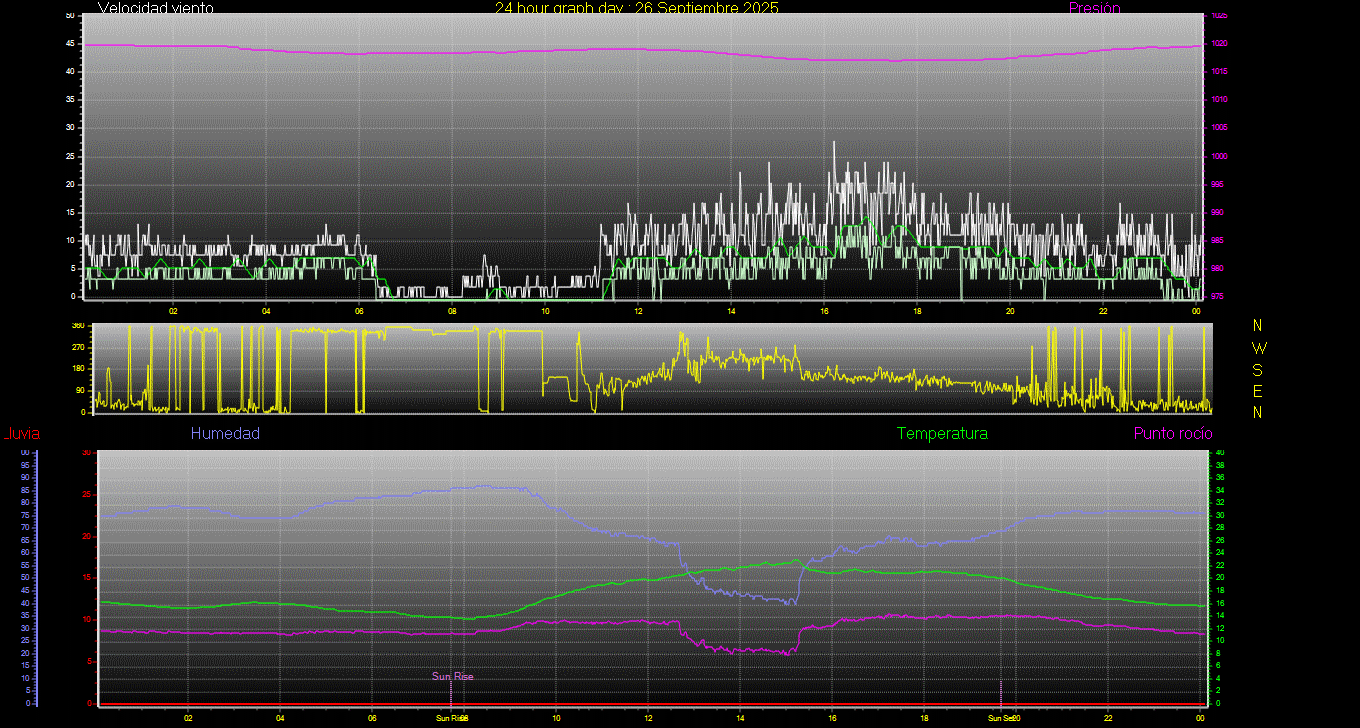Click the 'Sun Rise' label inside the lower graph
Image resolution: width=1360 pixels, height=728 pixels.
(x=452, y=677)
